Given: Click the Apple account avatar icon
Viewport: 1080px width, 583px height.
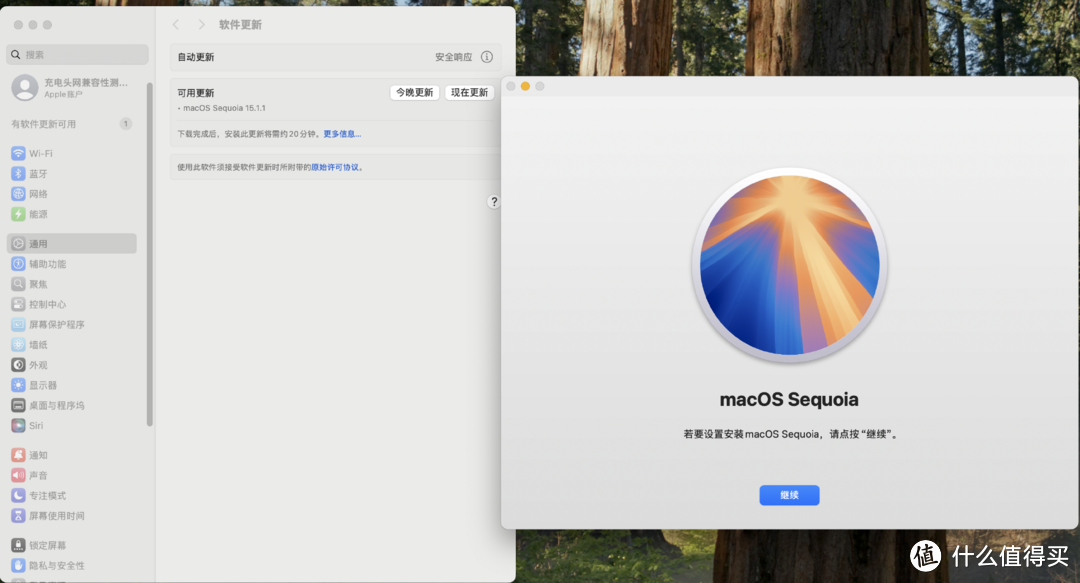Looking at the screenshot, I should click(25, 88).
